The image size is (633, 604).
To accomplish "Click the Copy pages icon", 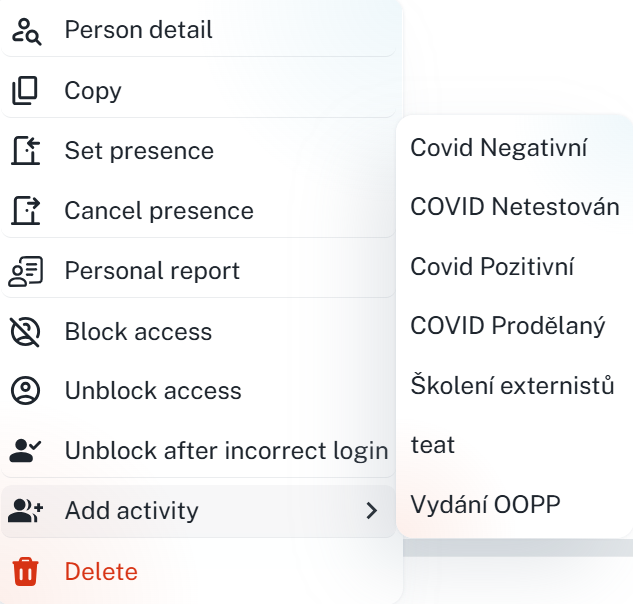I will click(25, 91).
